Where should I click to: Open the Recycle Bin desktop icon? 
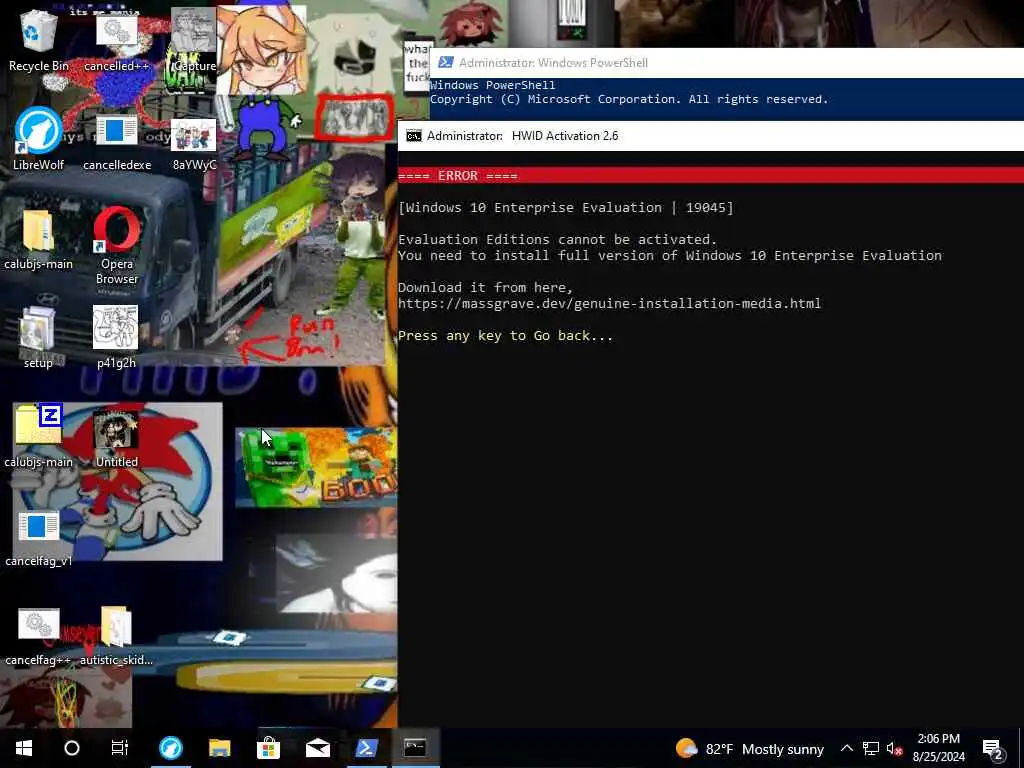(x=39, y=40)
